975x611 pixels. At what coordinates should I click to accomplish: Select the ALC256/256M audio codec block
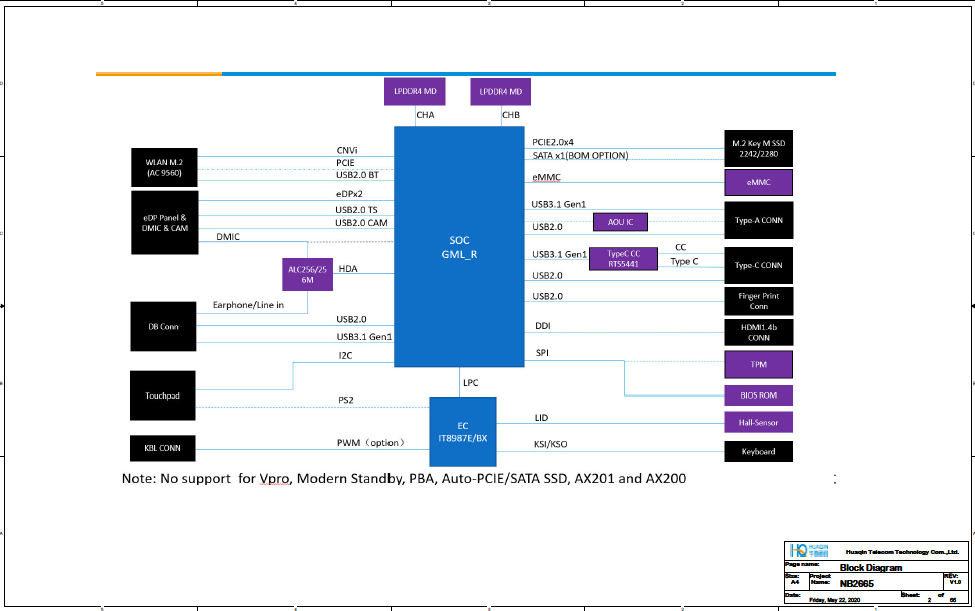(x=307, y=274)
